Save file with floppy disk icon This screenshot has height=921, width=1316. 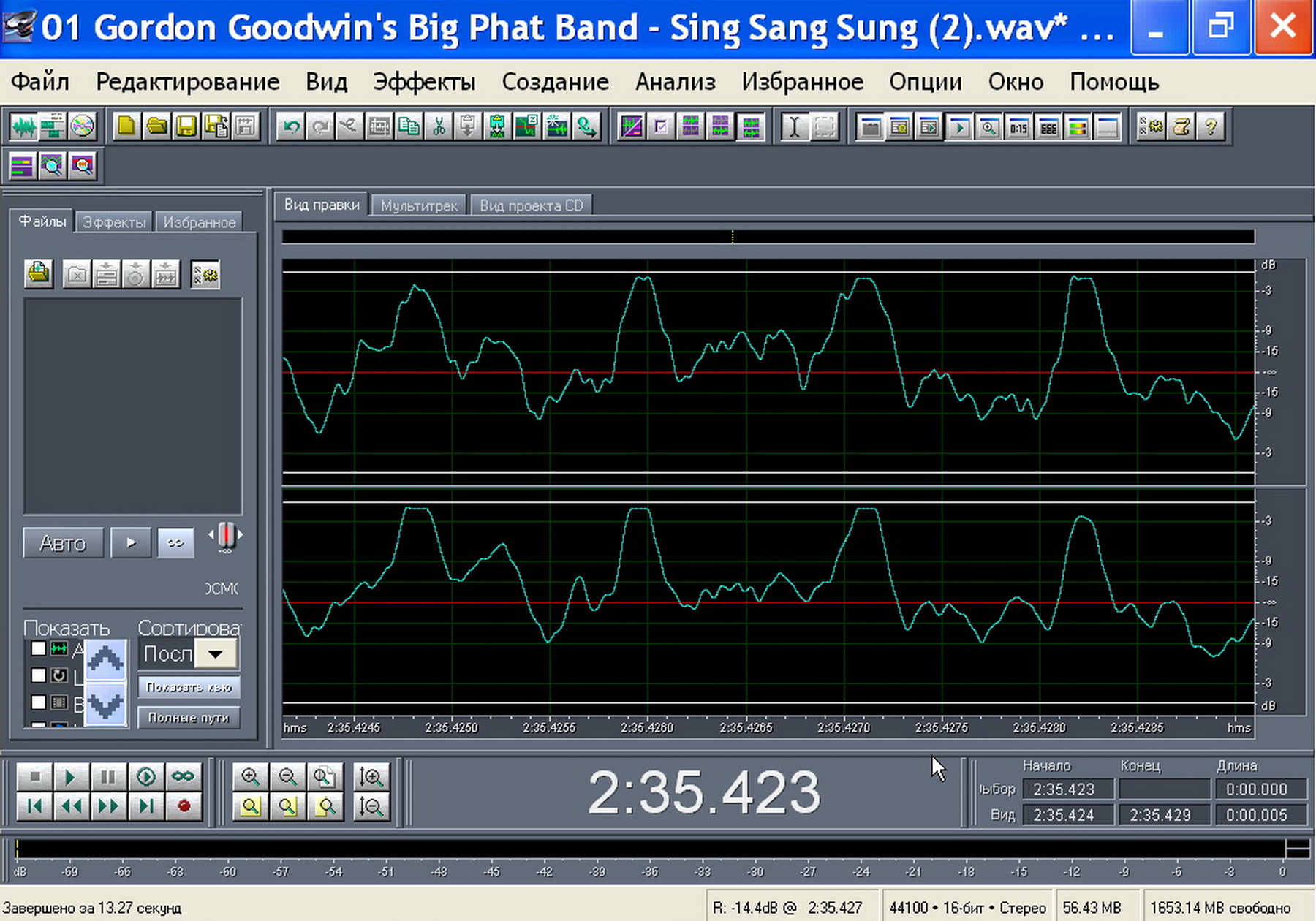point(186,127)
